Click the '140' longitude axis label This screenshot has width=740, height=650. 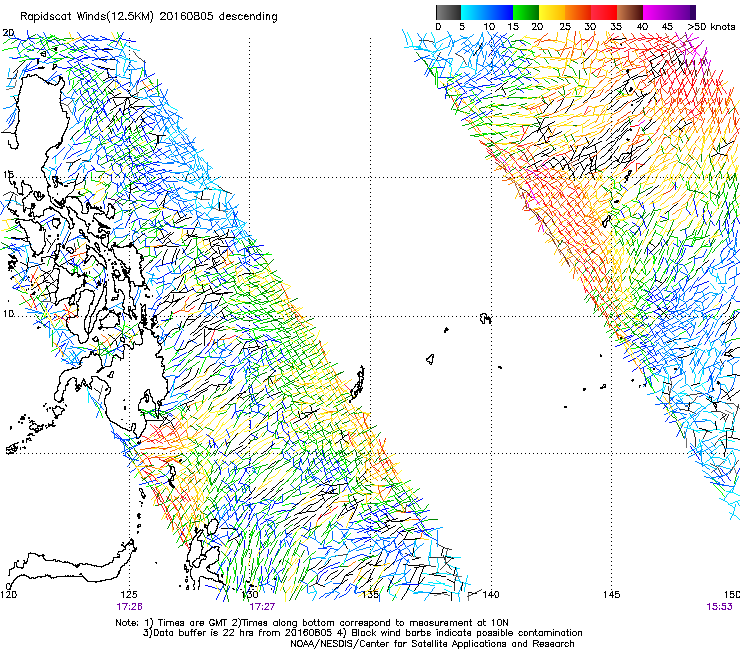point(491,594)
